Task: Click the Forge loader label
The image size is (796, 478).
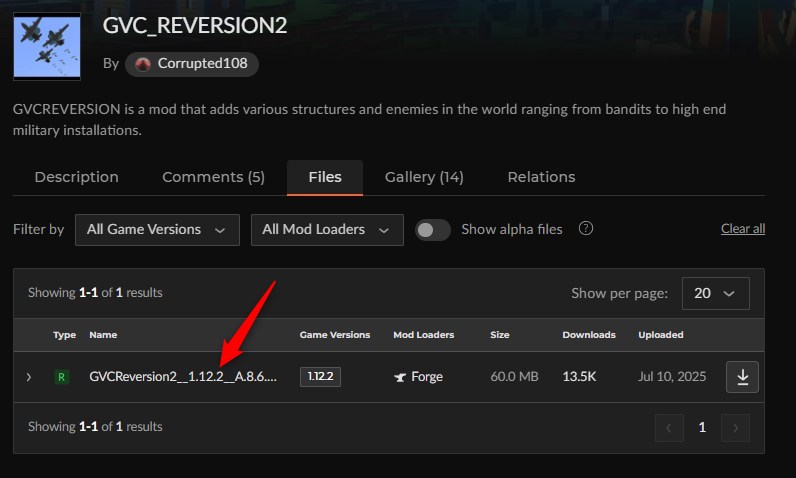Action: [x=427, y=377]
